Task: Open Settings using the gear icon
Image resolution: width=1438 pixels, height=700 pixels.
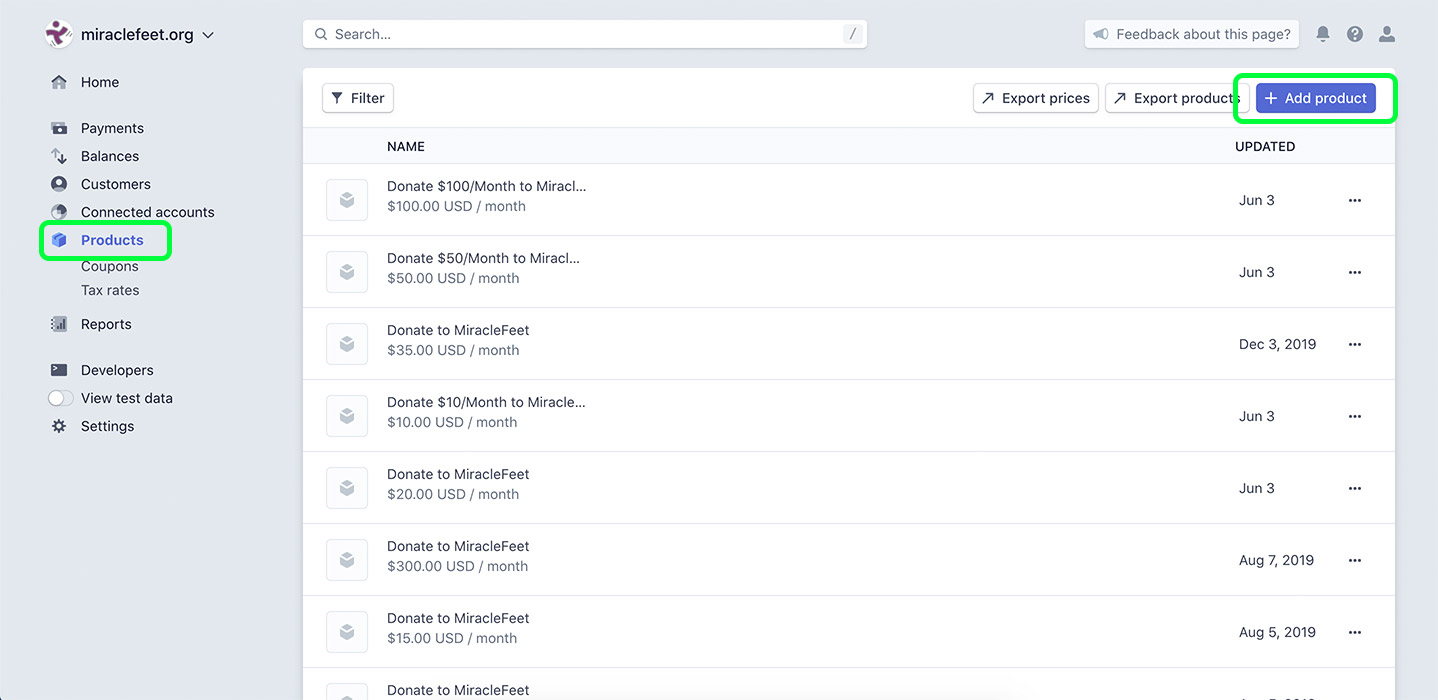Action: coord(59,426)
